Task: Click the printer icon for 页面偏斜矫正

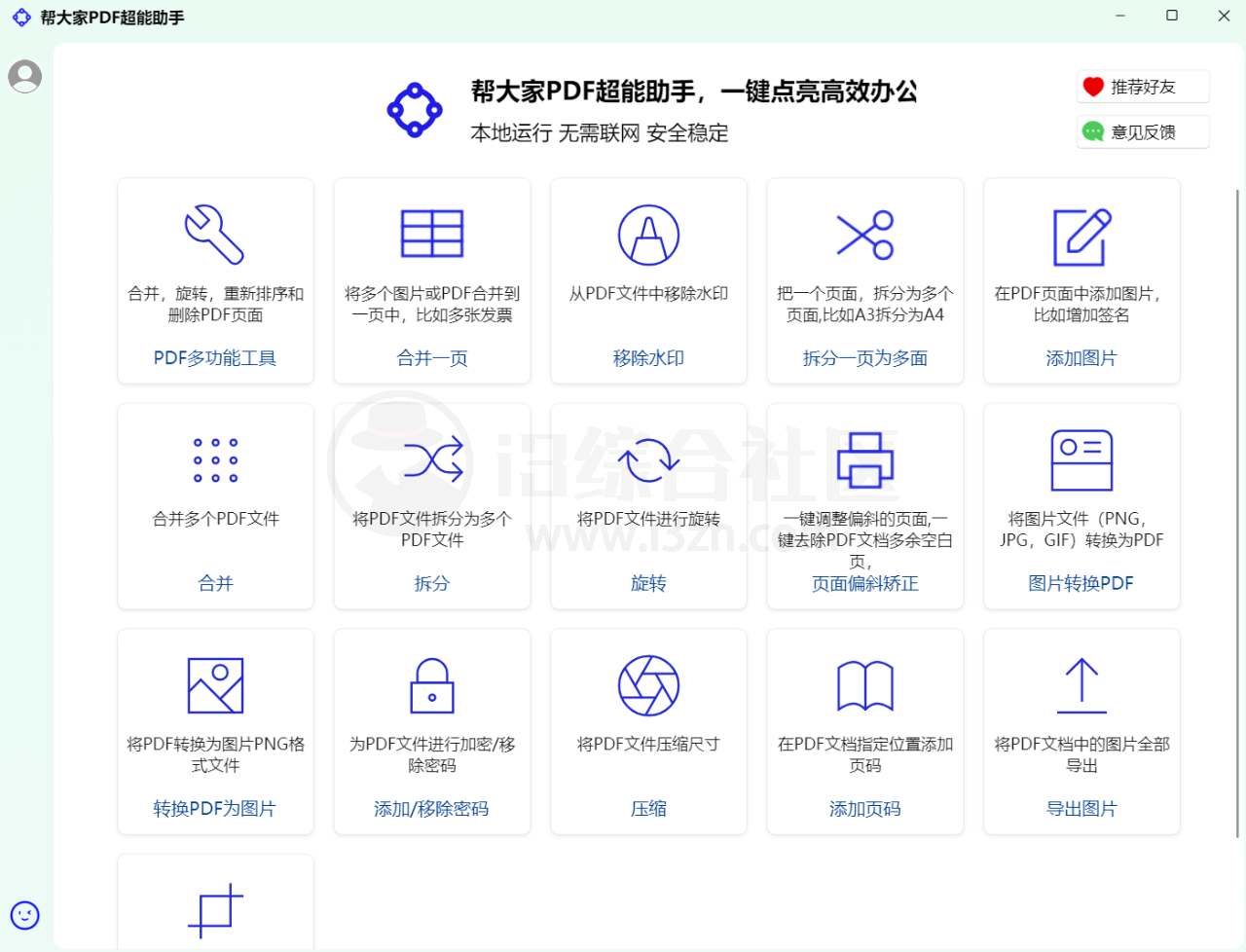Action: tap(864, 459)
